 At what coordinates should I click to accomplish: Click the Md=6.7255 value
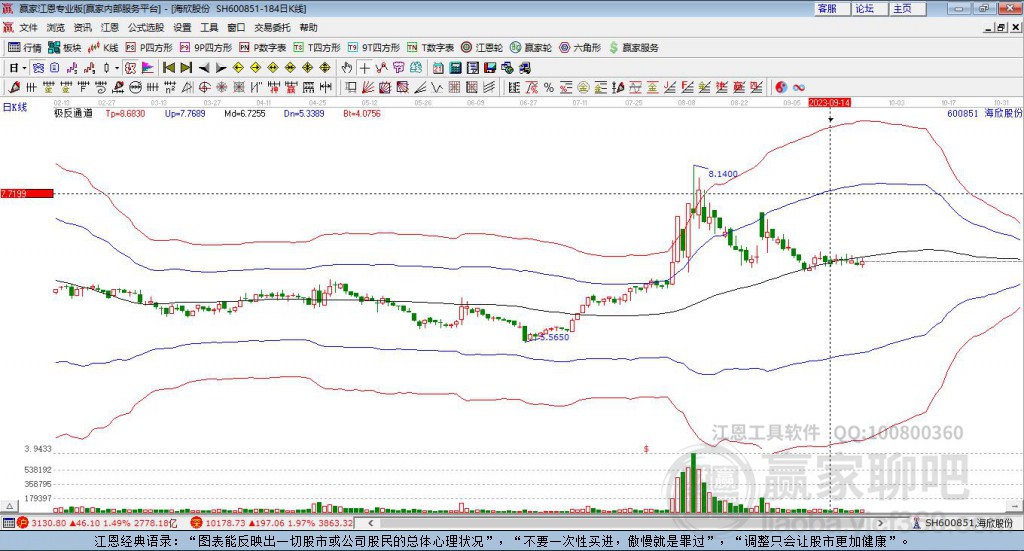(245, 114)
